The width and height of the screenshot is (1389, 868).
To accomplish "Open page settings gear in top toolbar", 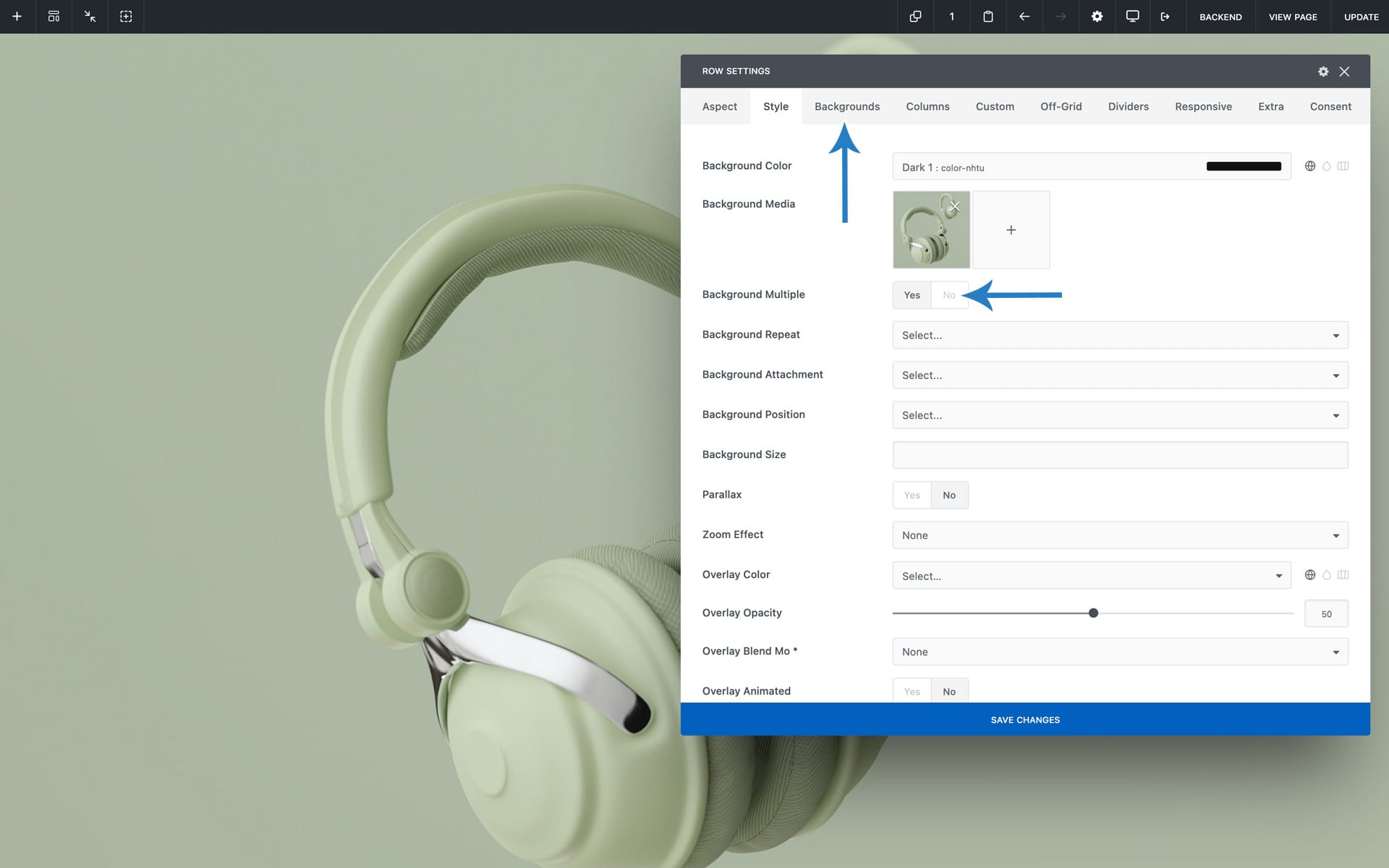I will click(1097, 16).
